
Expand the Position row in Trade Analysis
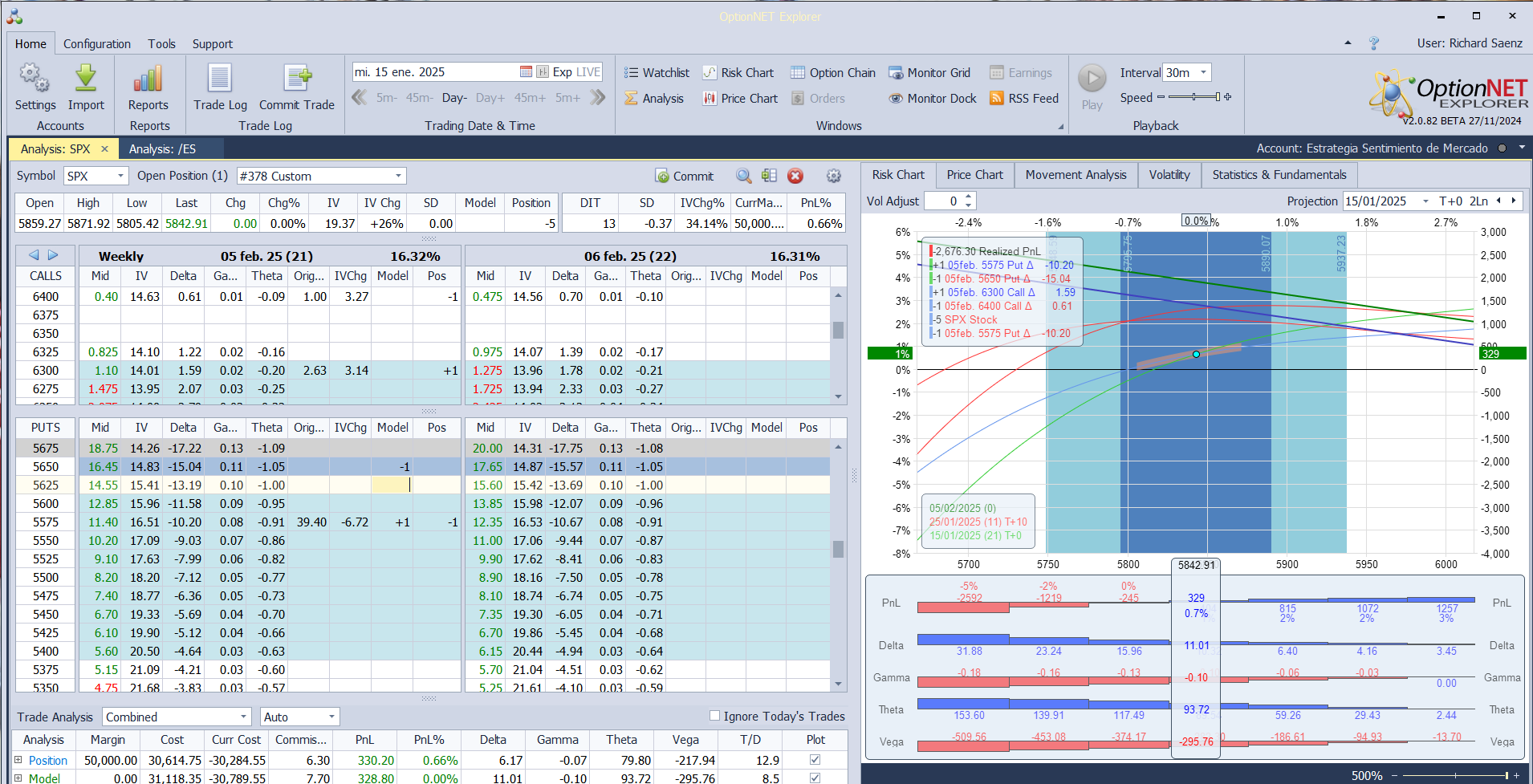[x=18, y=760]
